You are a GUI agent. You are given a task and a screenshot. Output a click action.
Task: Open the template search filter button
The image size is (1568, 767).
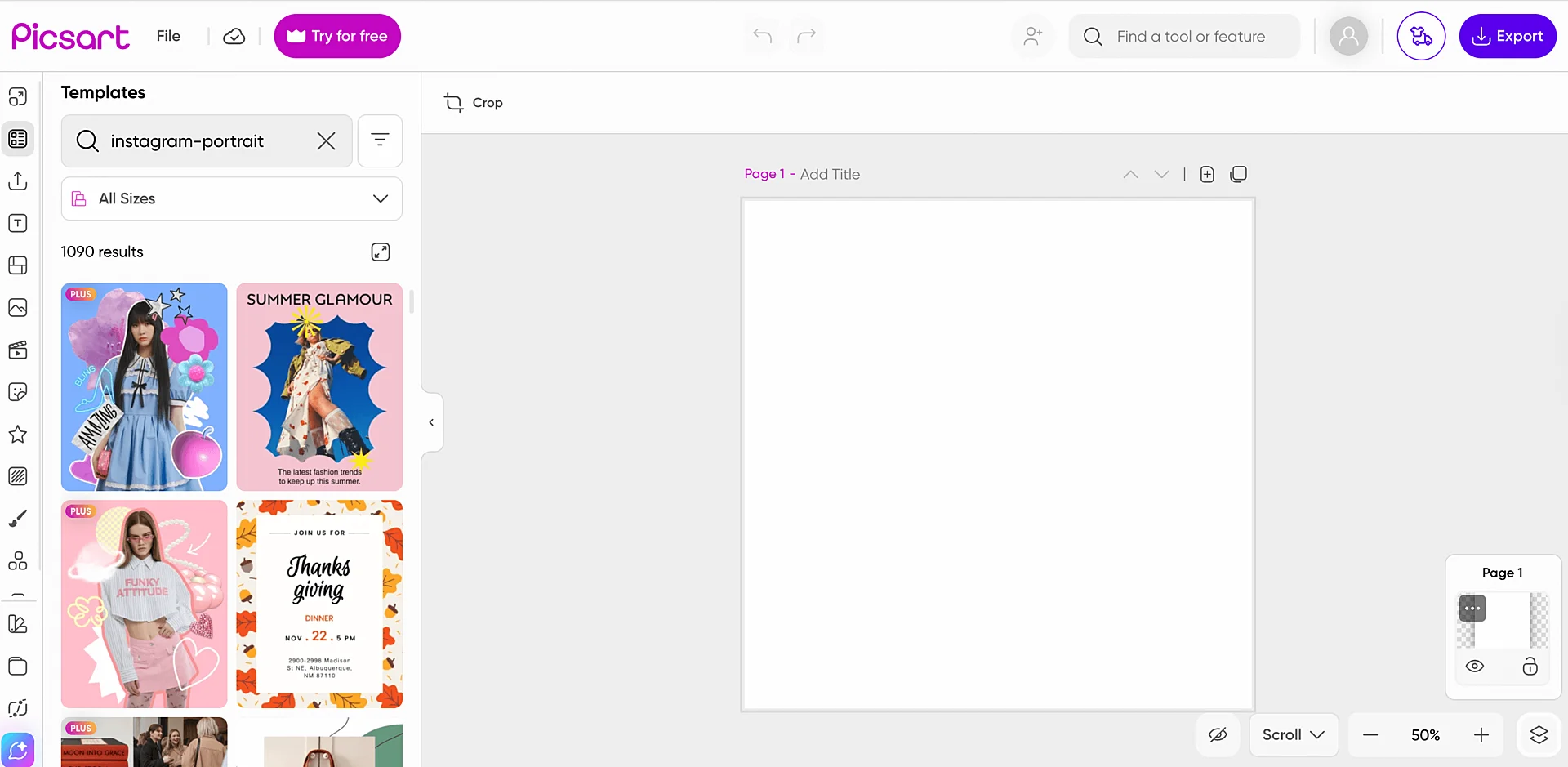380,140
